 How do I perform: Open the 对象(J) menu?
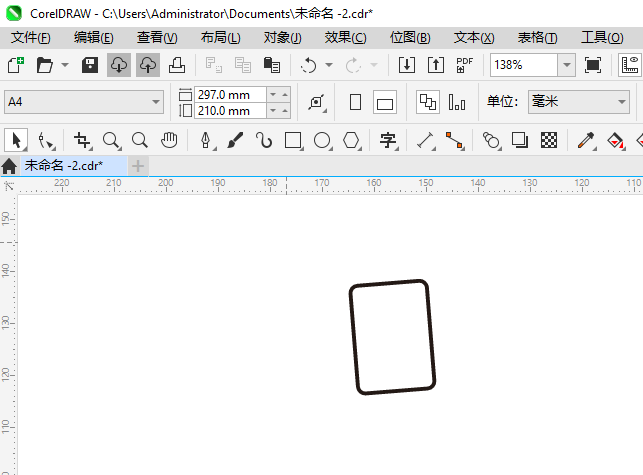(x=283, y=38)
